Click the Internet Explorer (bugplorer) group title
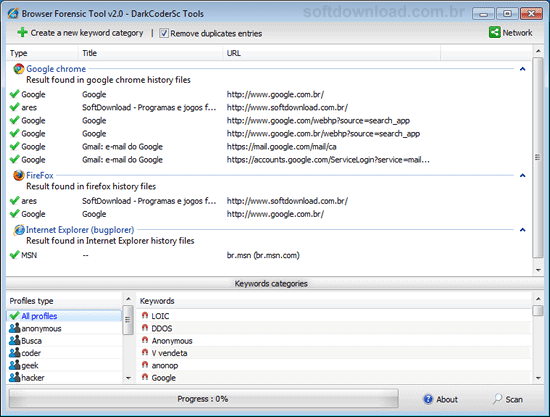550x417 pixels. (80, 230)
